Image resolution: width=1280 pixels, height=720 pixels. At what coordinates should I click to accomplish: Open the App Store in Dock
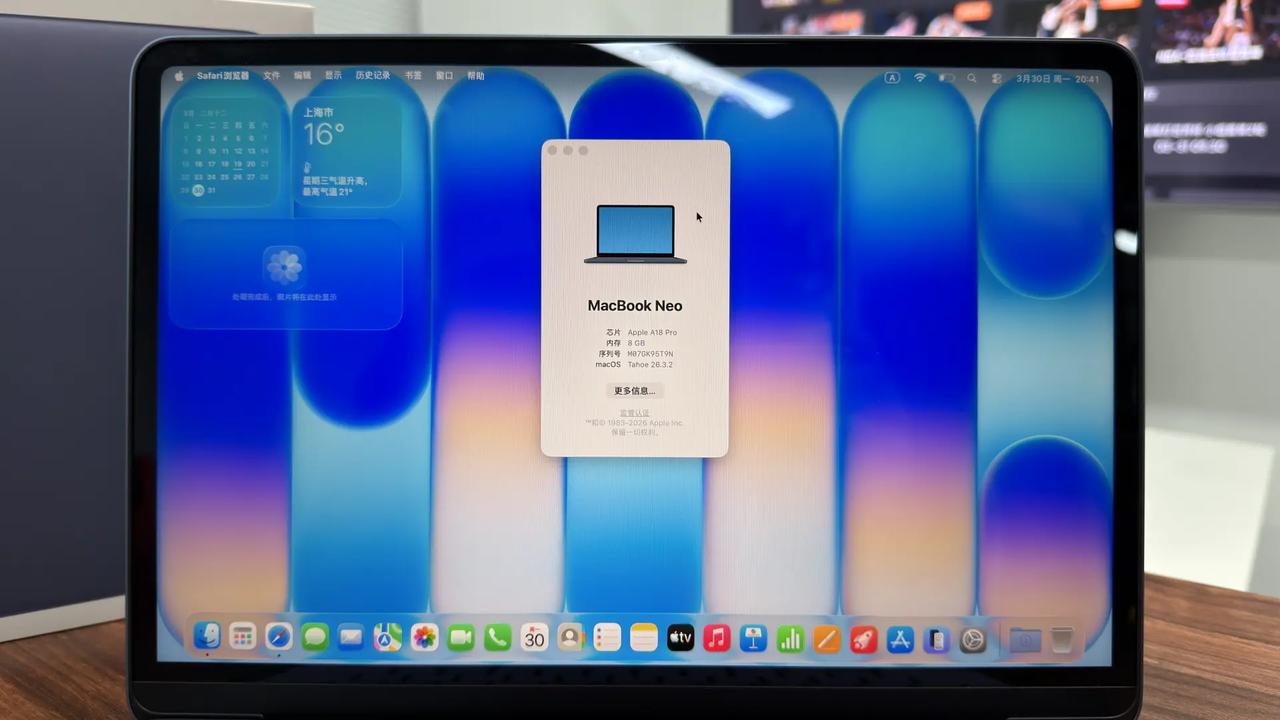(x=900, y=639)
